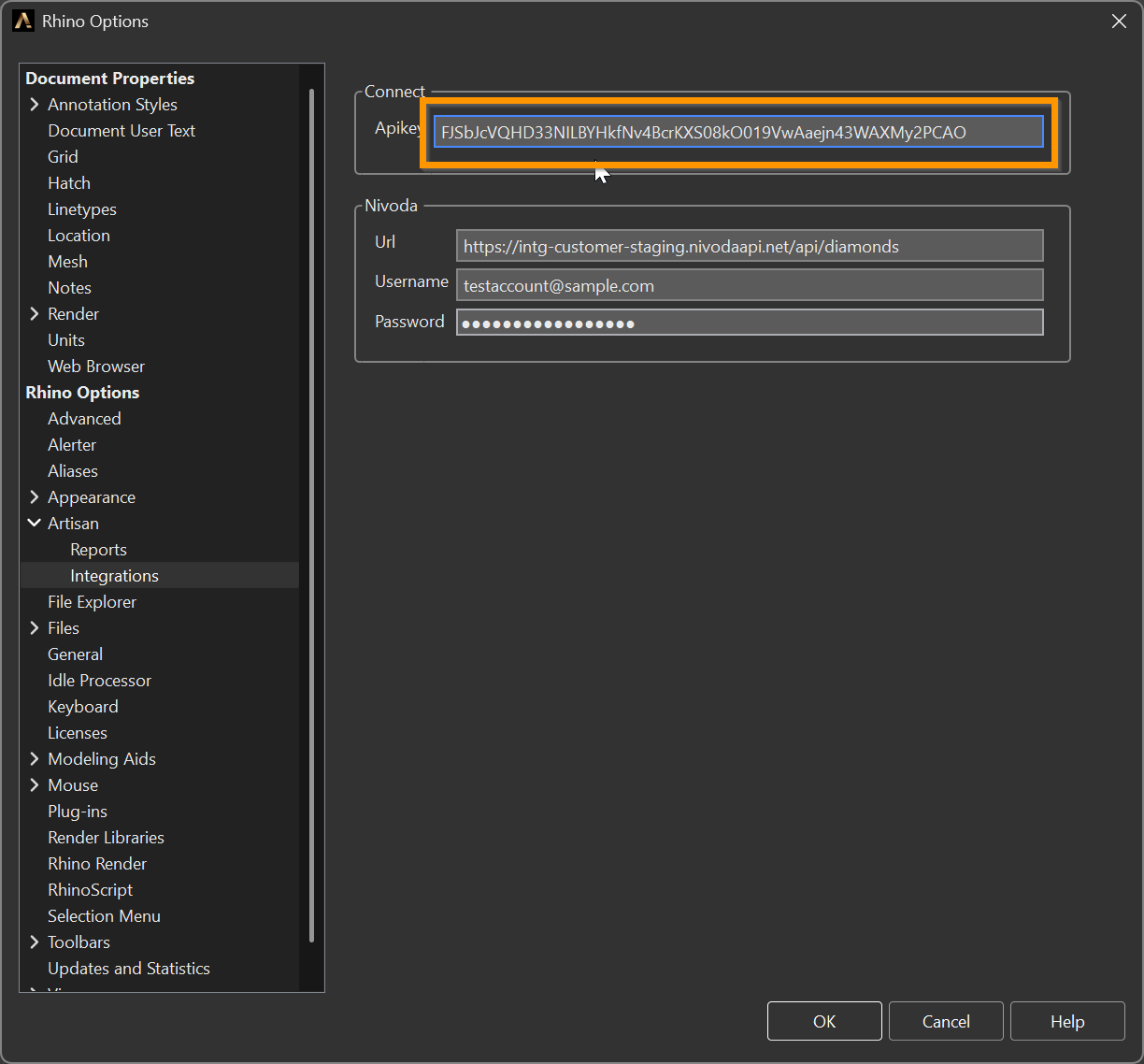
Task: Open the RhinoScript page
Action: tap(90, 890)
